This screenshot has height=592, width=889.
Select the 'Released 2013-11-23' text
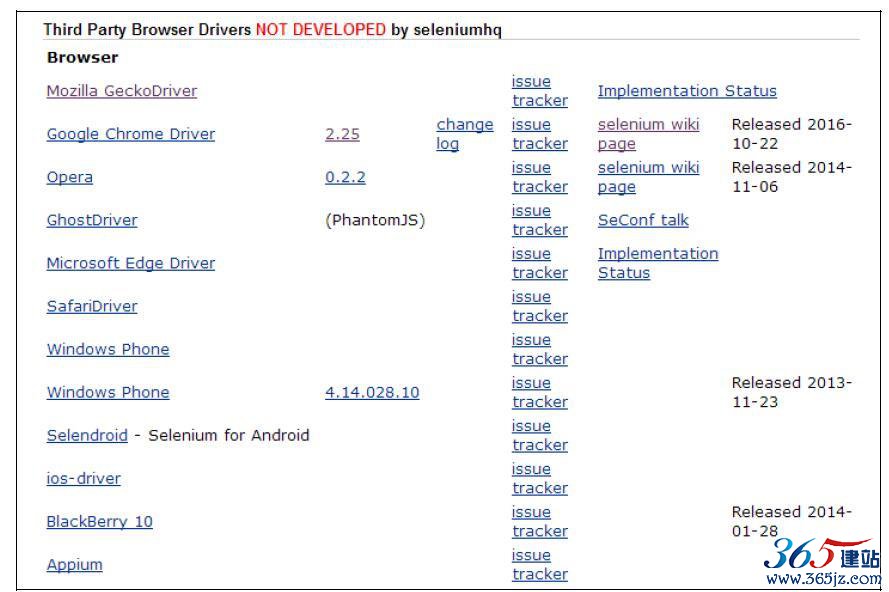[x=792, y=392]
